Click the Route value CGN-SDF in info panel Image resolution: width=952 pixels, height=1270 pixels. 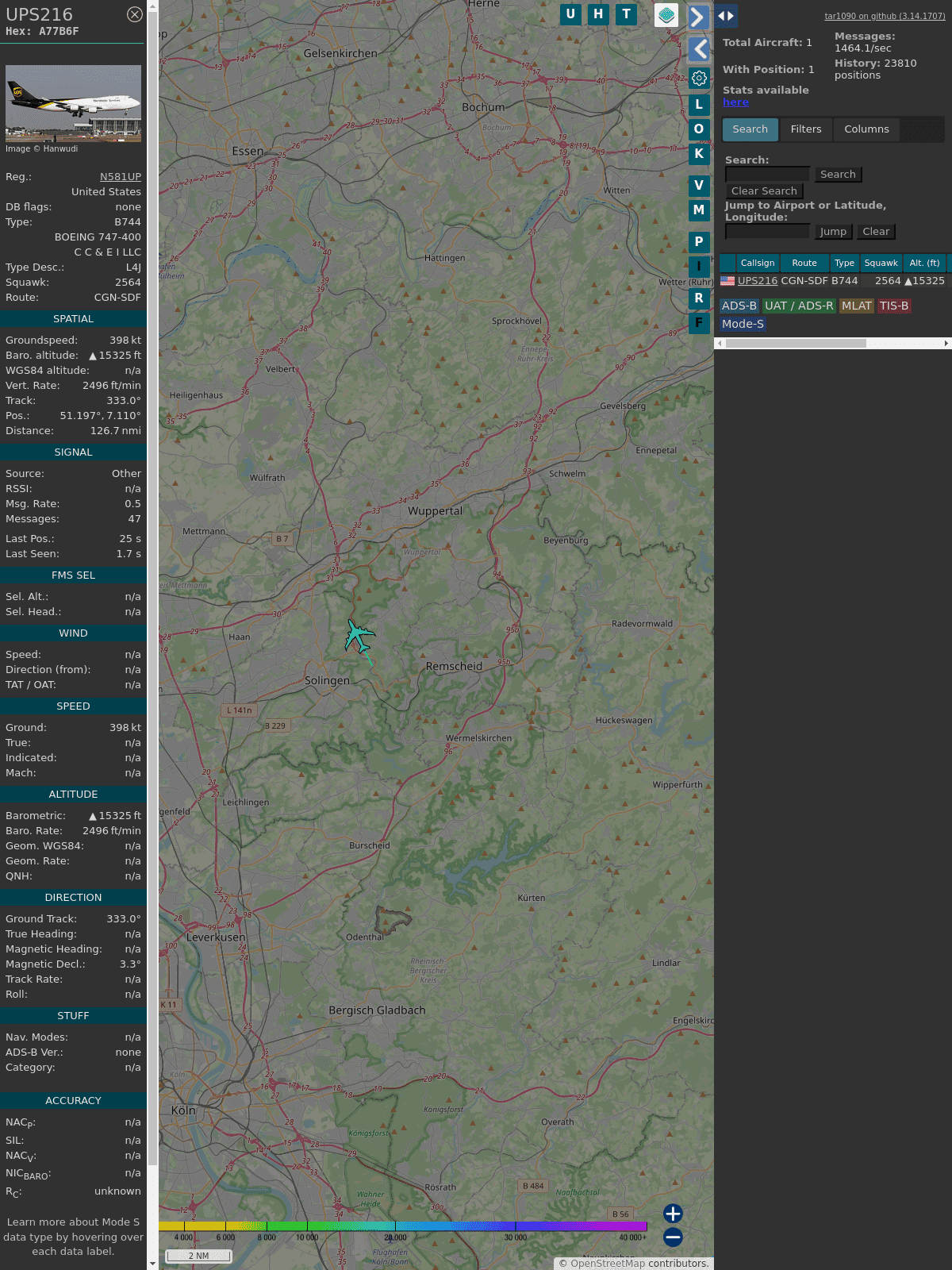(x=117, y=298)
